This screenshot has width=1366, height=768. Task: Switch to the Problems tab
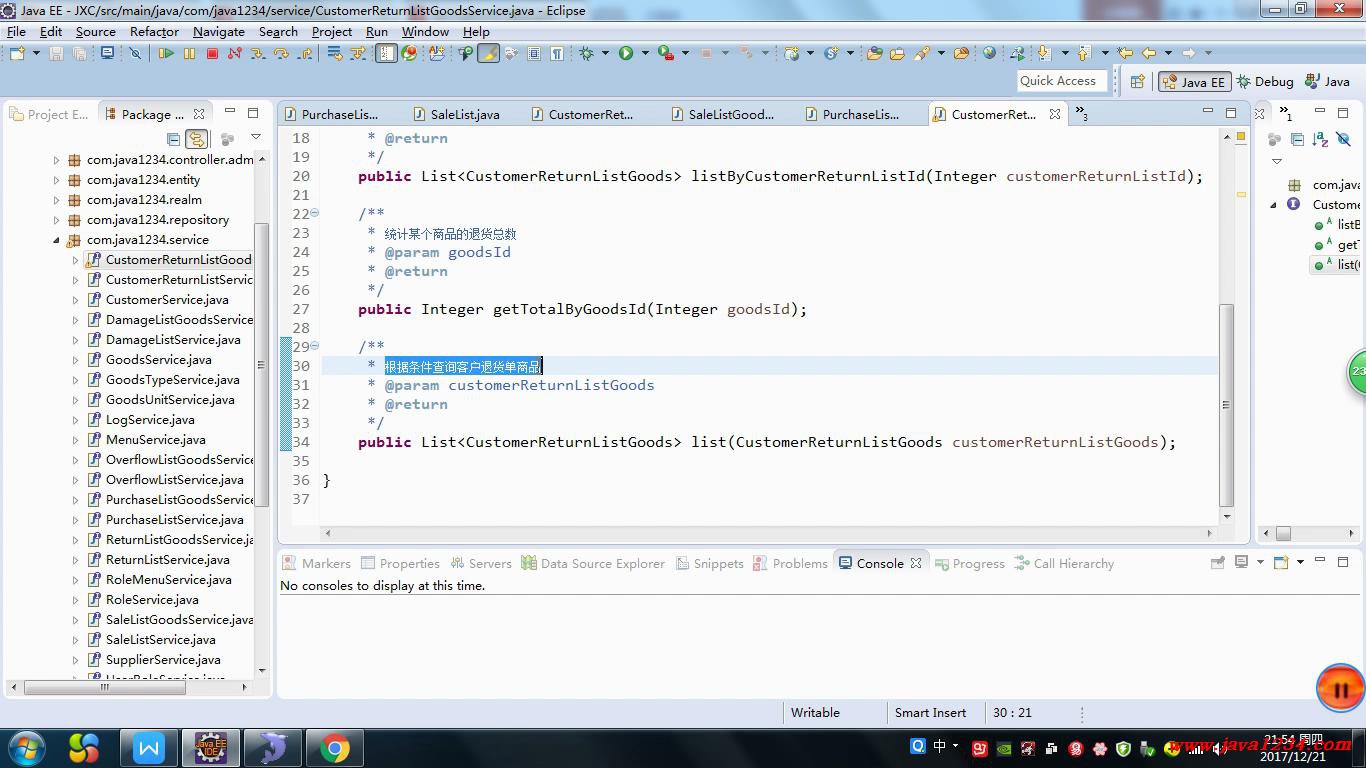pos(790,563)
